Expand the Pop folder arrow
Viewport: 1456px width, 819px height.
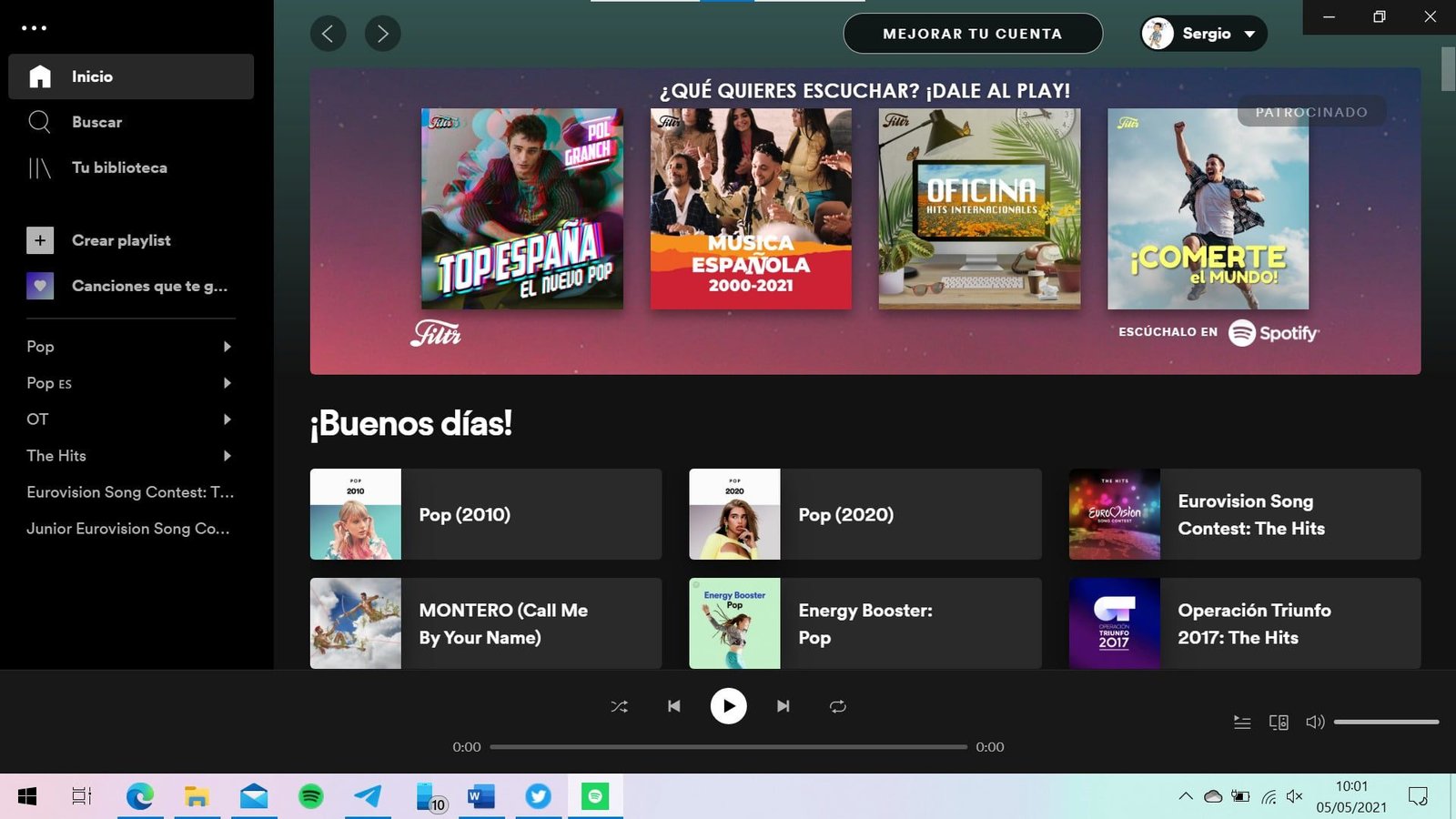pos(227,347)
